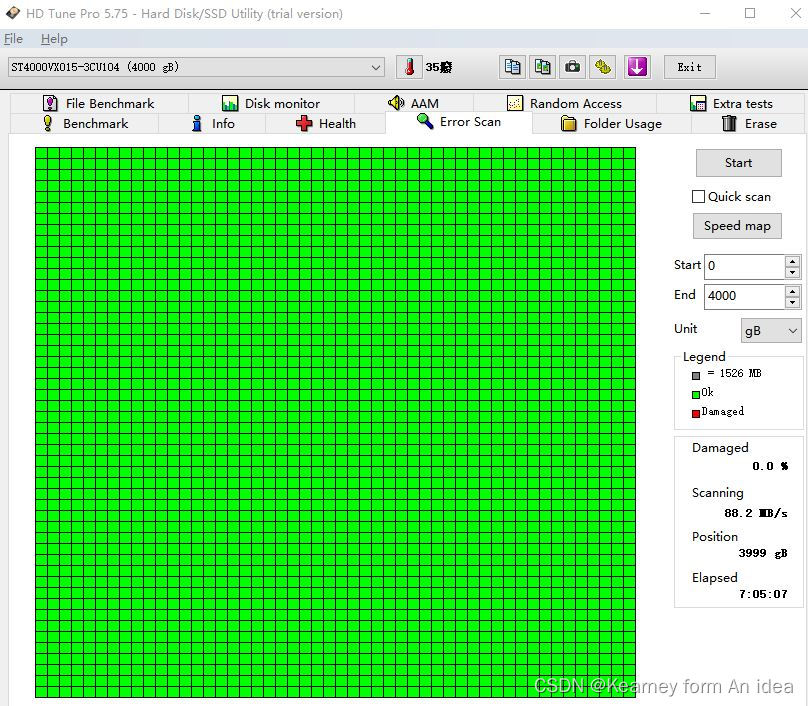
Task: Click the 88.2 MB/s scanning speed value
Action: tap(755, 513)
